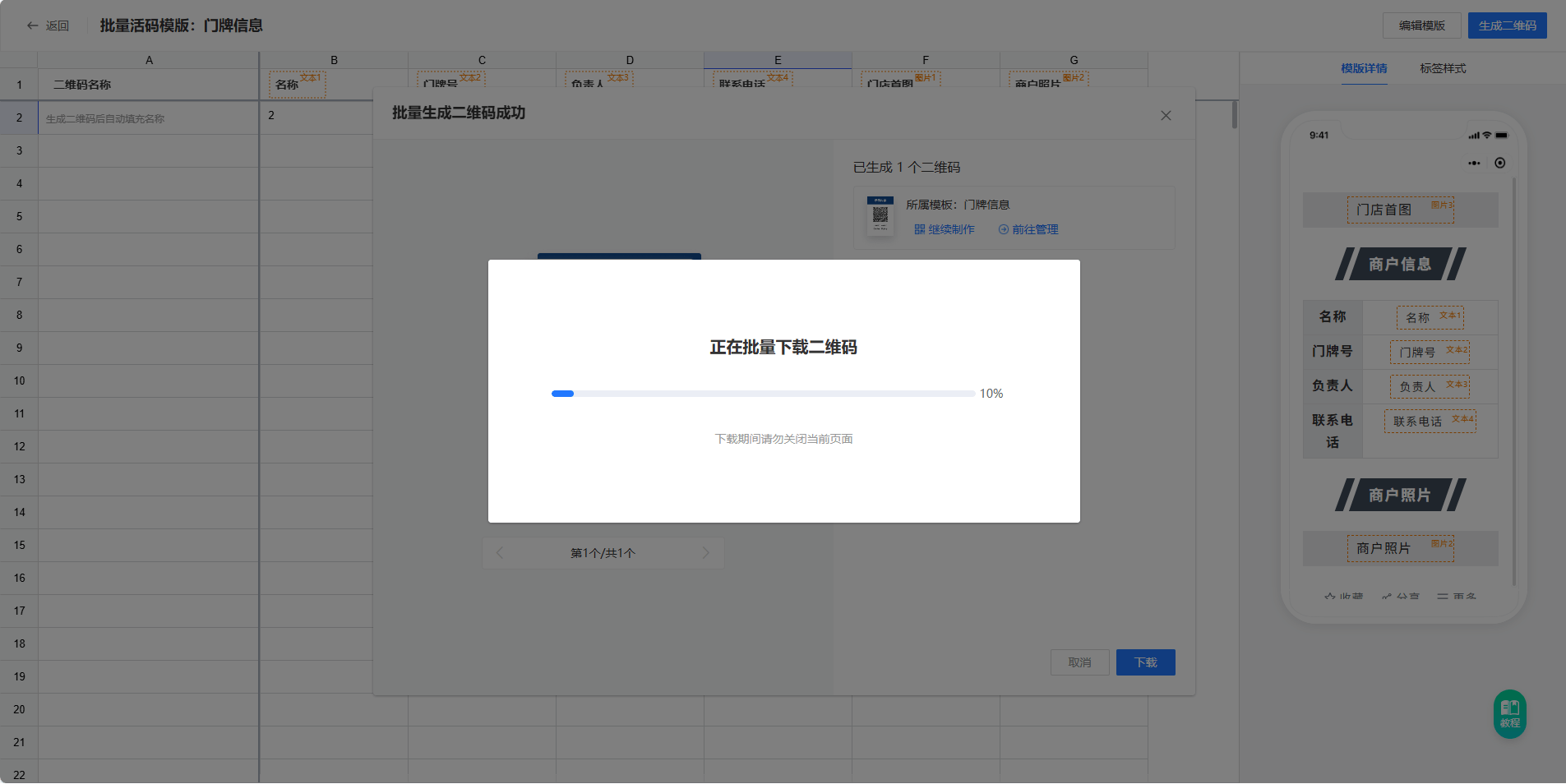
Task: Click the 继续制作 link
Action: coord(945,230)
